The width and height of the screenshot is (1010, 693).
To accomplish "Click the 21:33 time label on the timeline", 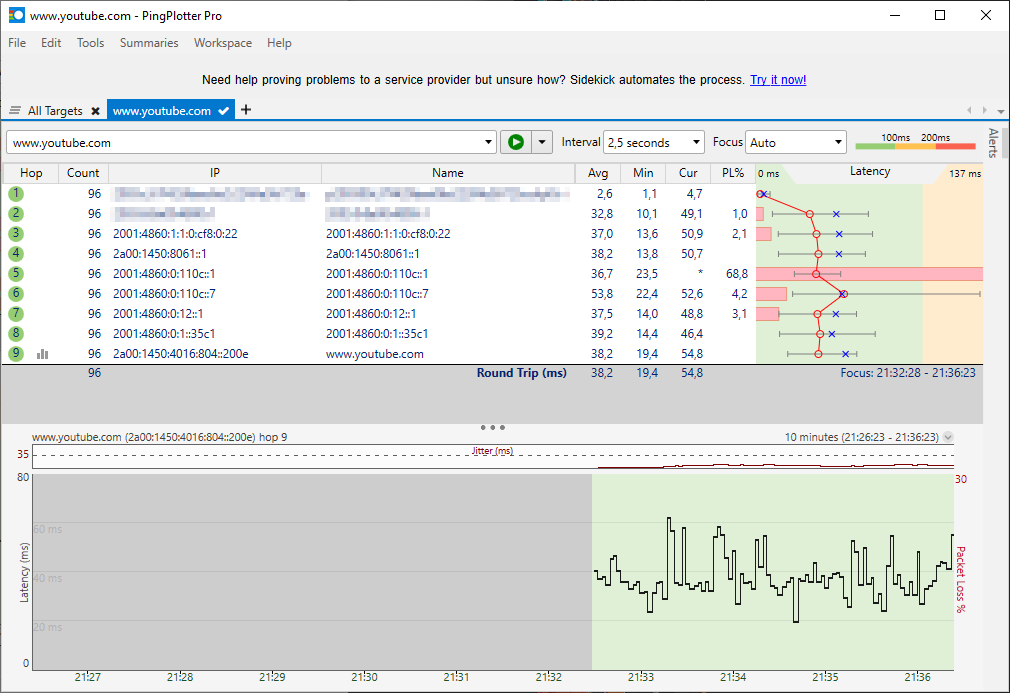I will click(x=641, y=677).
